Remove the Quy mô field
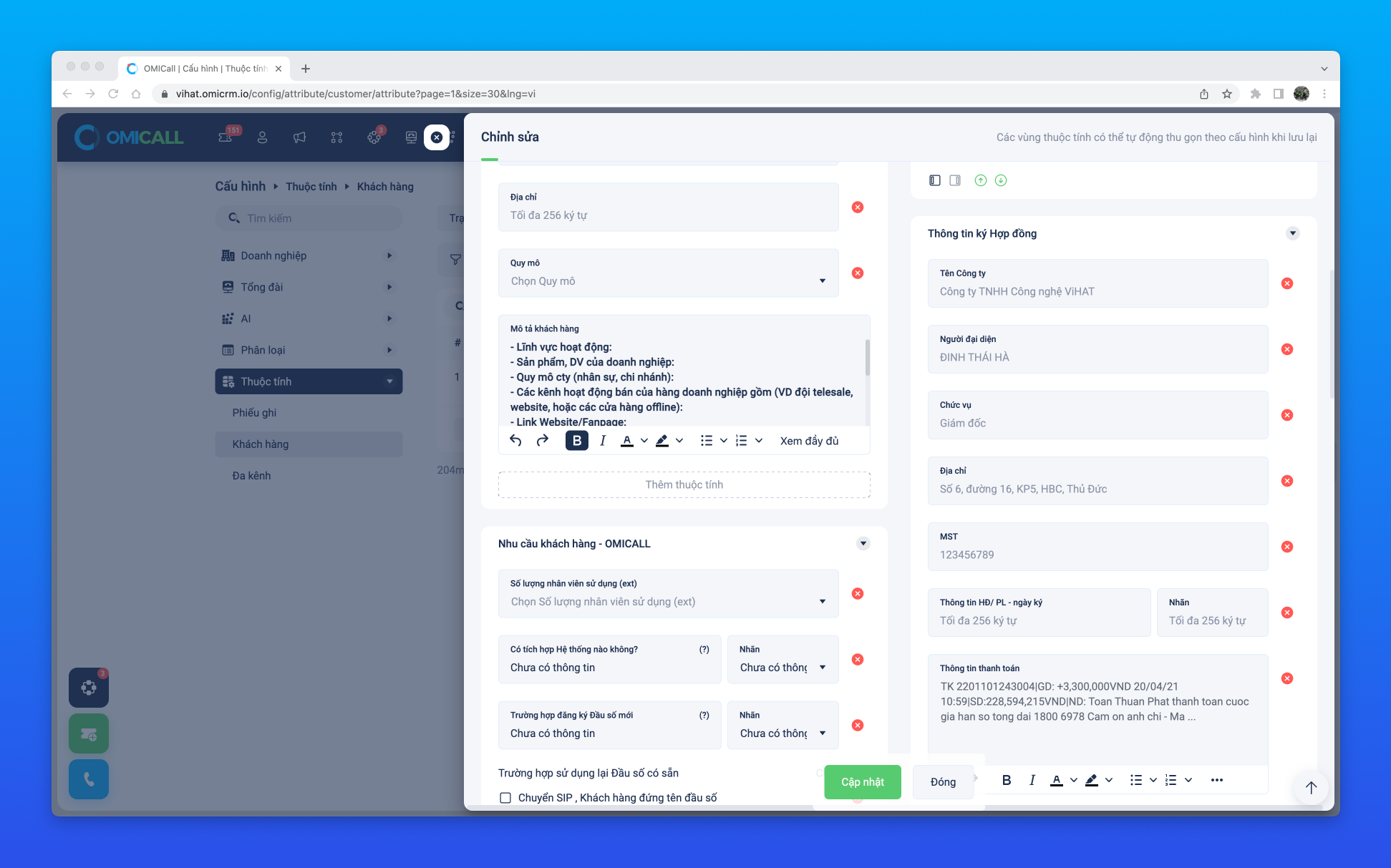1391x868 pixels. pyautogui.click(x=858, y=273)
